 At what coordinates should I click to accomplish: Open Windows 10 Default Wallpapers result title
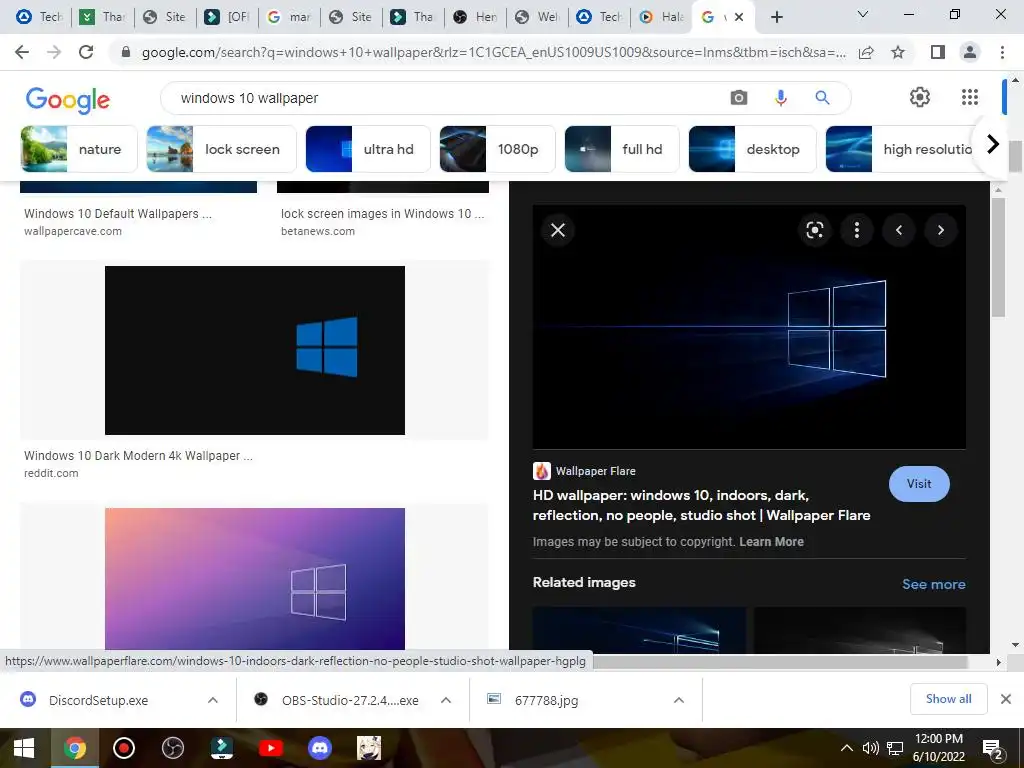point(118,214)
